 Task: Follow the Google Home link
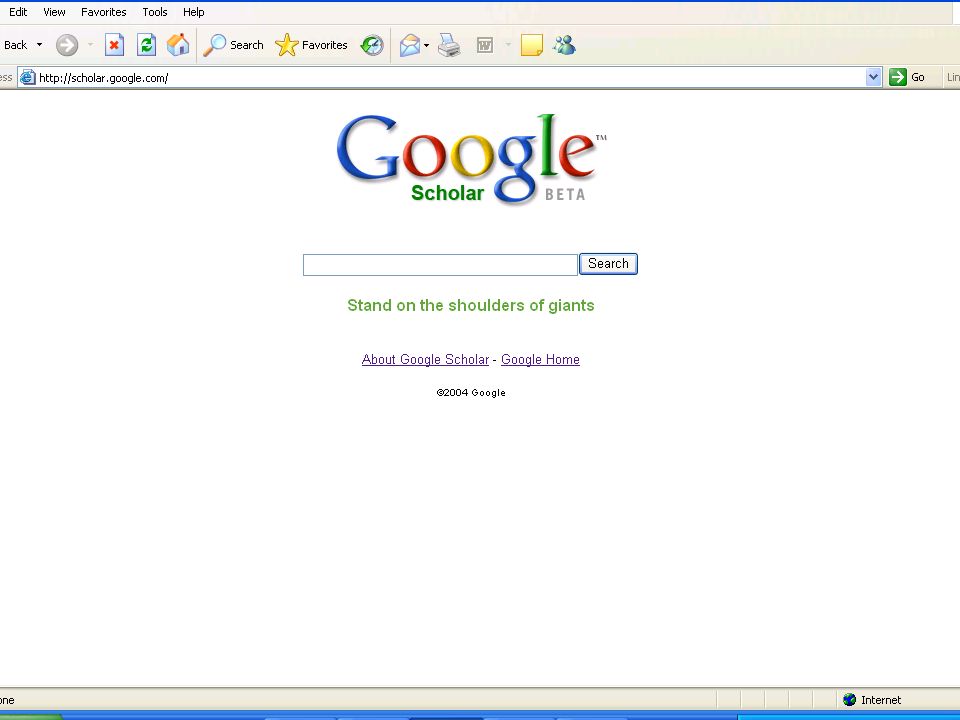coord(540,359)
